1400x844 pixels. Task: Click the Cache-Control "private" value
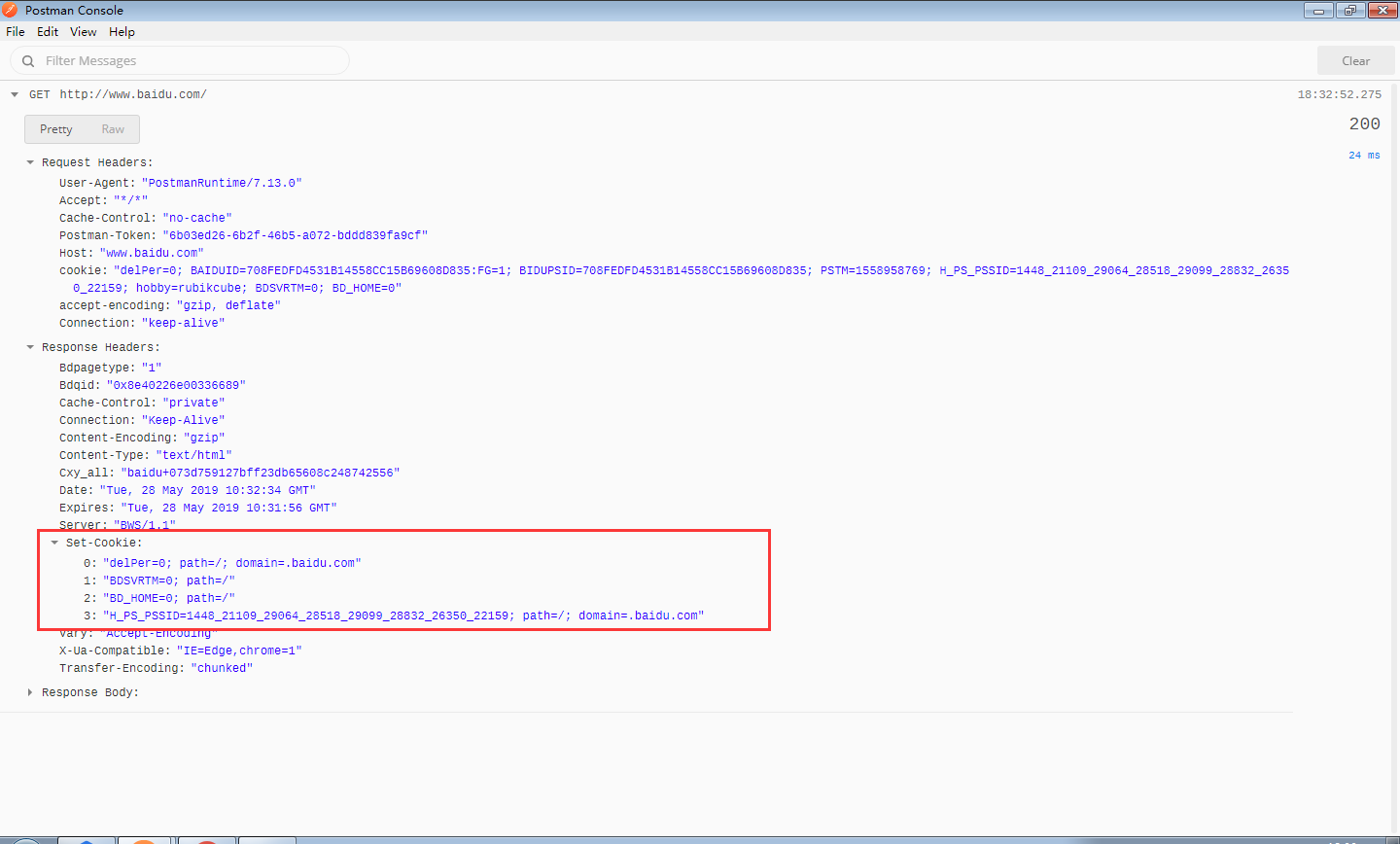(193, 403)
